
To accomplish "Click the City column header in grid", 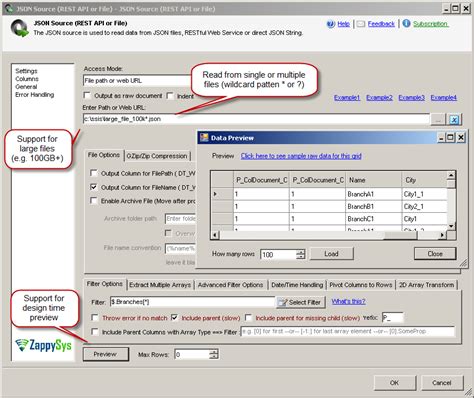I will [424, 180].
